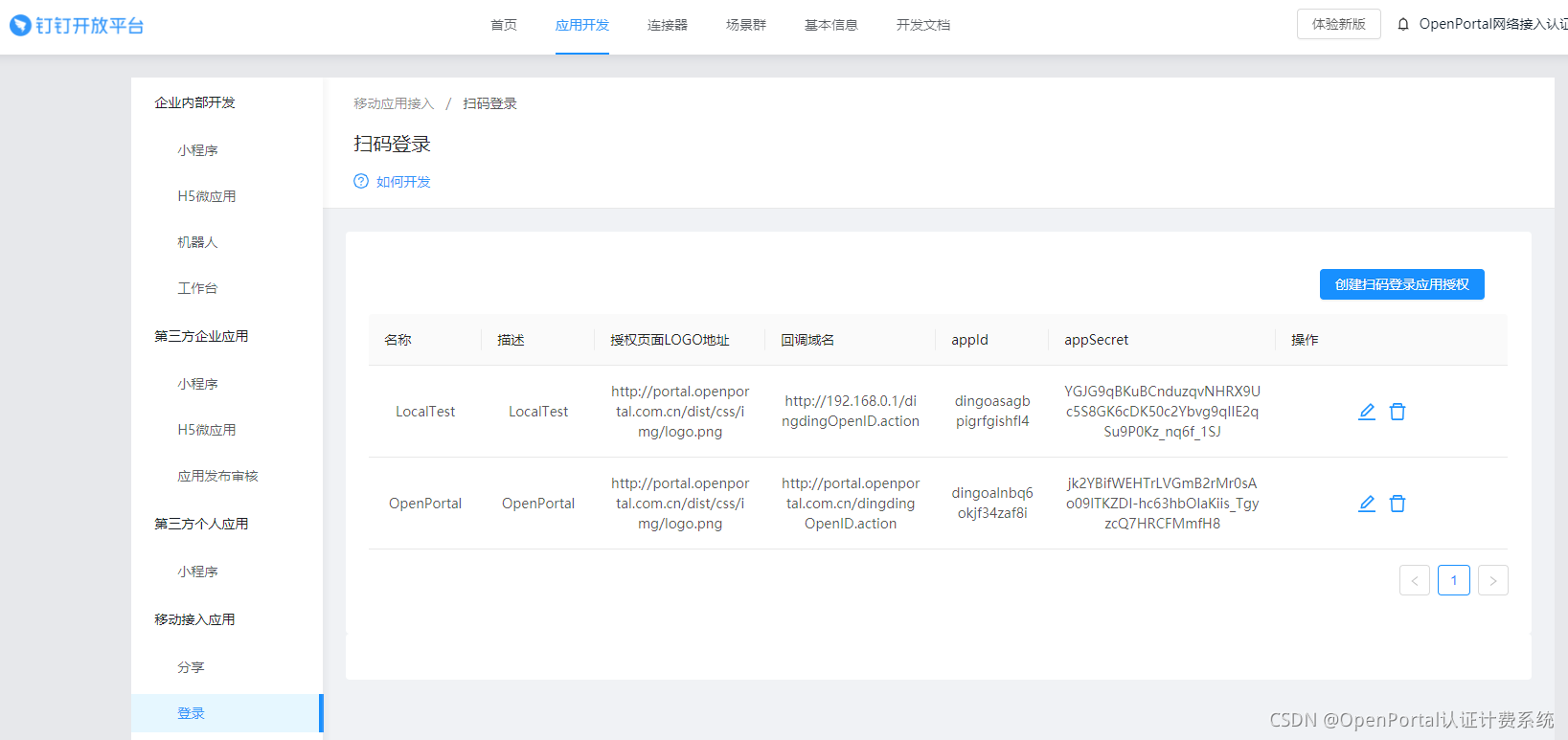
Task: Edit the OpenPortal row with pencil icon
Action: [1367, 504]
